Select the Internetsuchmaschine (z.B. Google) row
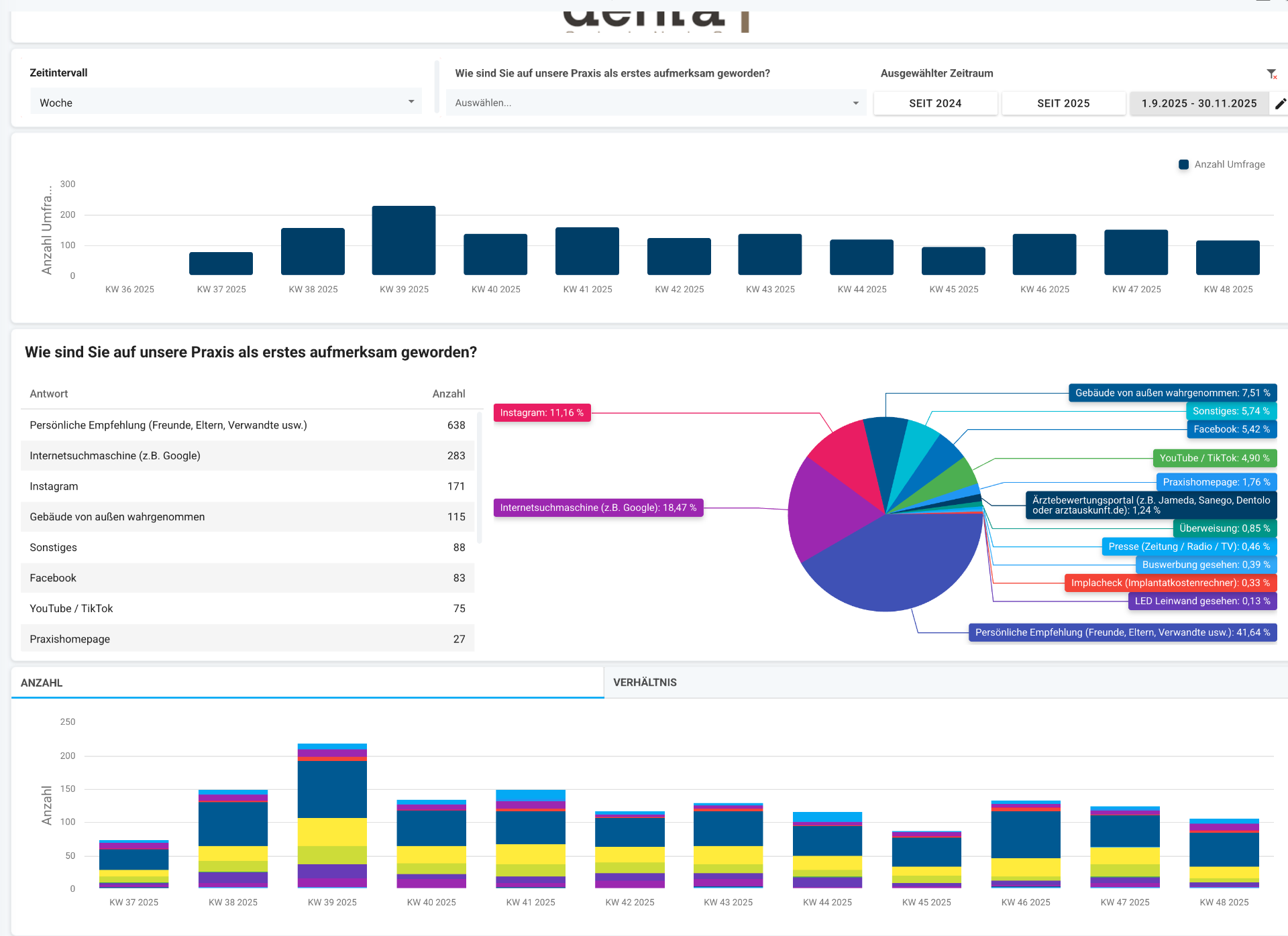The width and height of the screenshot is (1288, 936). coord(248,456)
